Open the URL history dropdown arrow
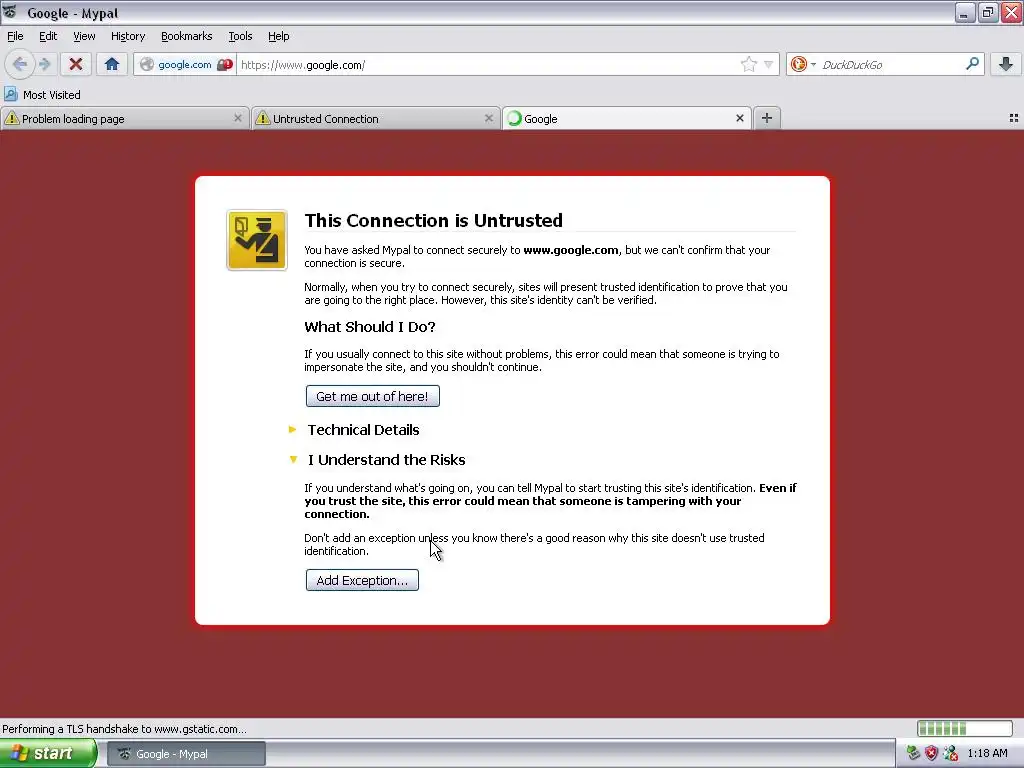Viewport: 1024px width, 768px height. 769,65
